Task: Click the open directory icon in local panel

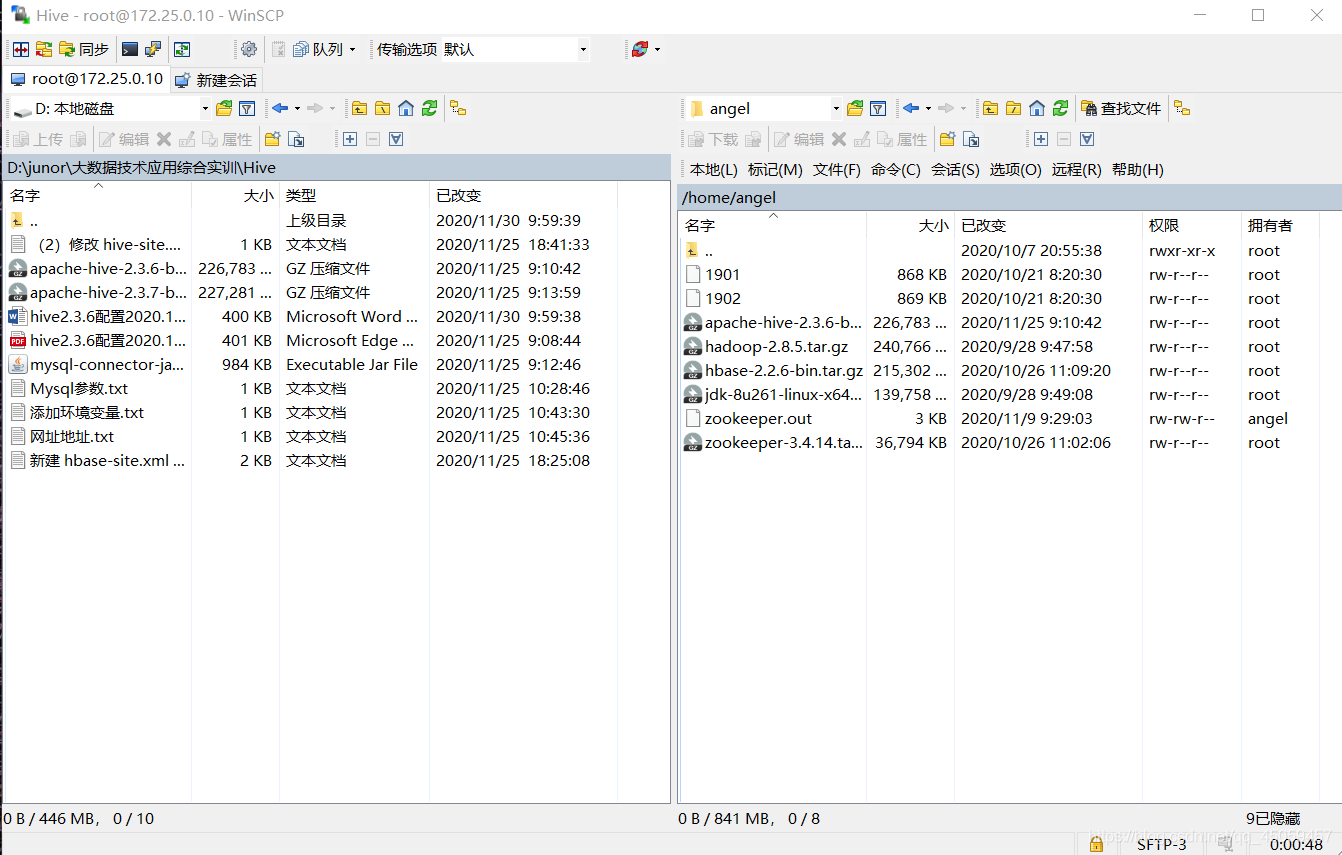Action: coord(224,108)
